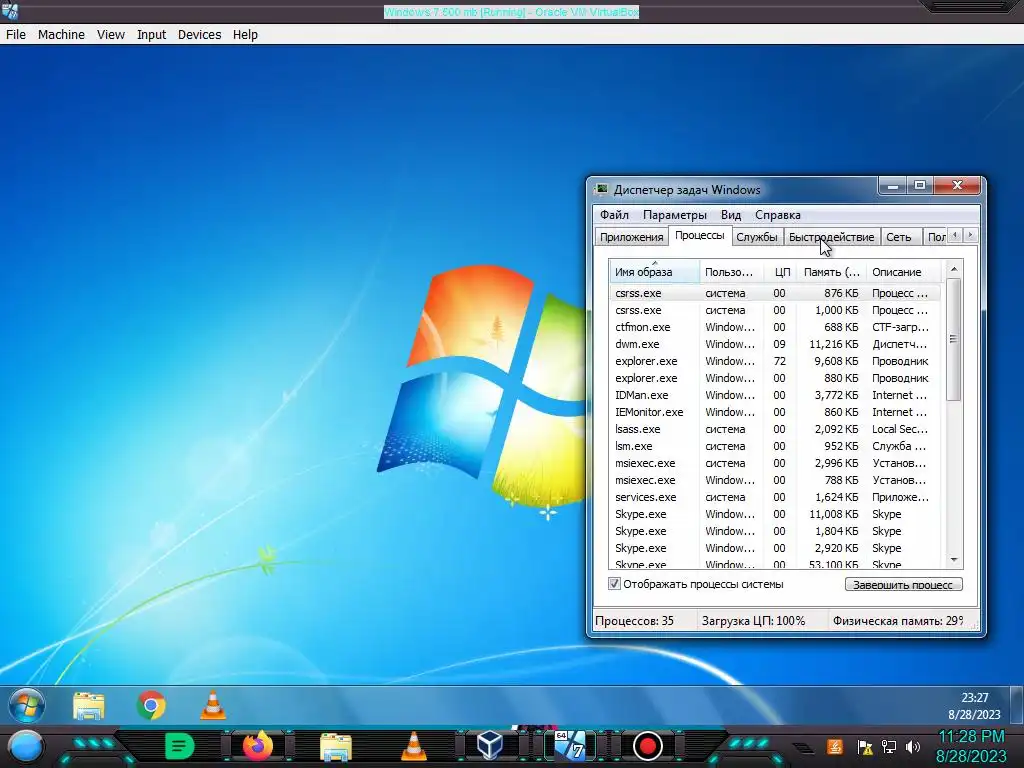This screenshot has height=768, width=1024.
Task: Switch to the Быстродействие tab
Action: coord(831,237)
